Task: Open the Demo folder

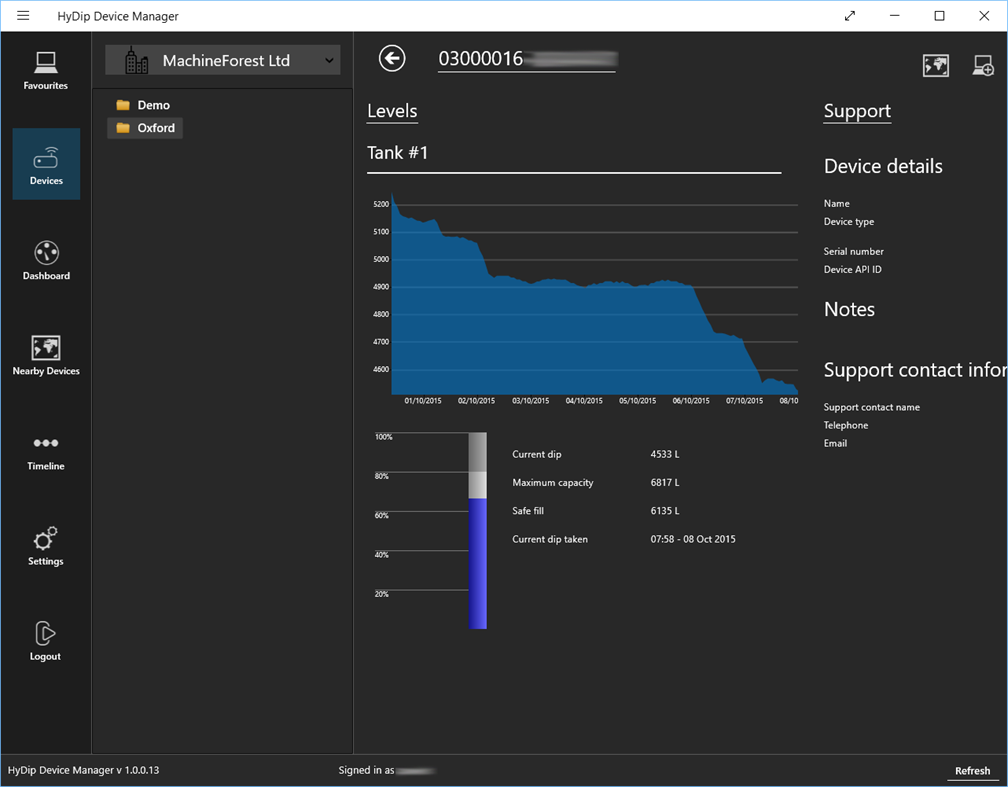Action: (x=143, y=105)
